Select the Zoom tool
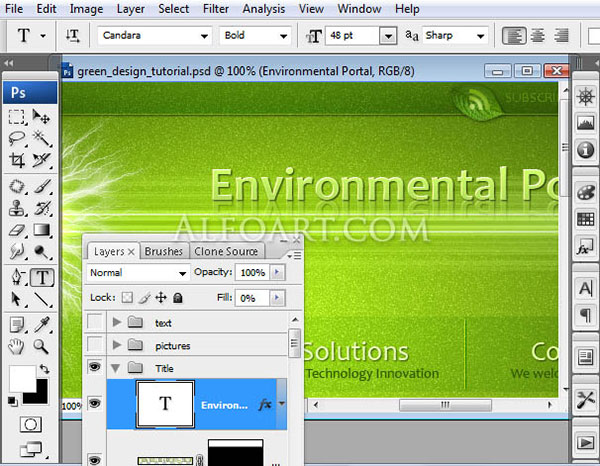600x466 pixels. tap(41, 347)
